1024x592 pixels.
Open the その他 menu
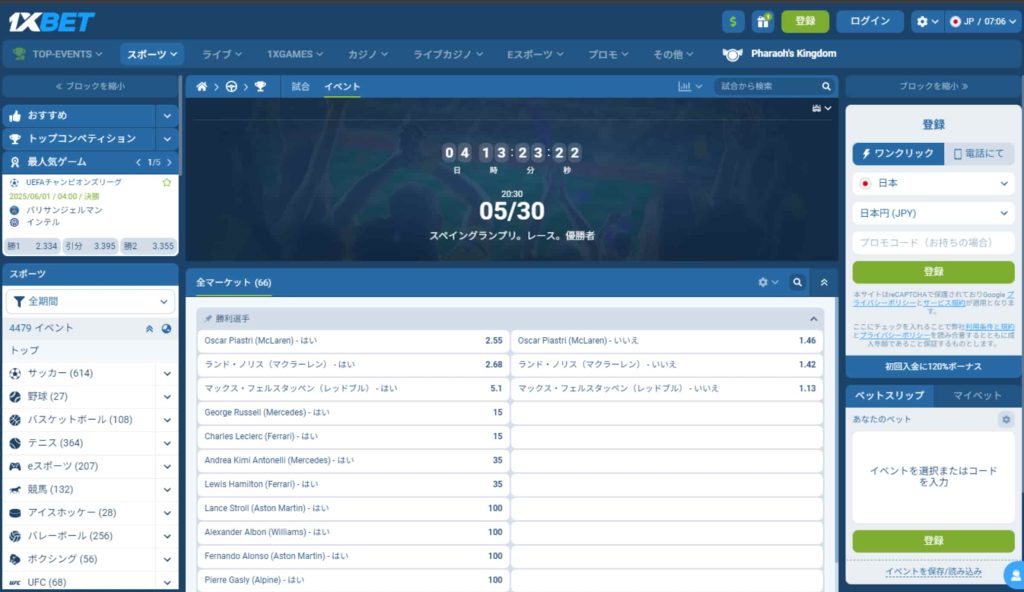[x=673, y=54]
